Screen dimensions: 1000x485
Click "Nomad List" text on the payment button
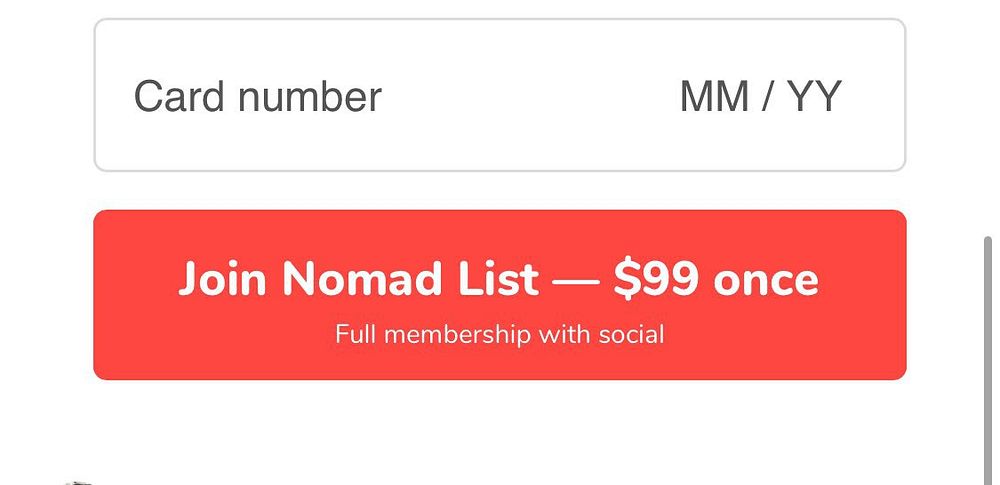(410, 279)
